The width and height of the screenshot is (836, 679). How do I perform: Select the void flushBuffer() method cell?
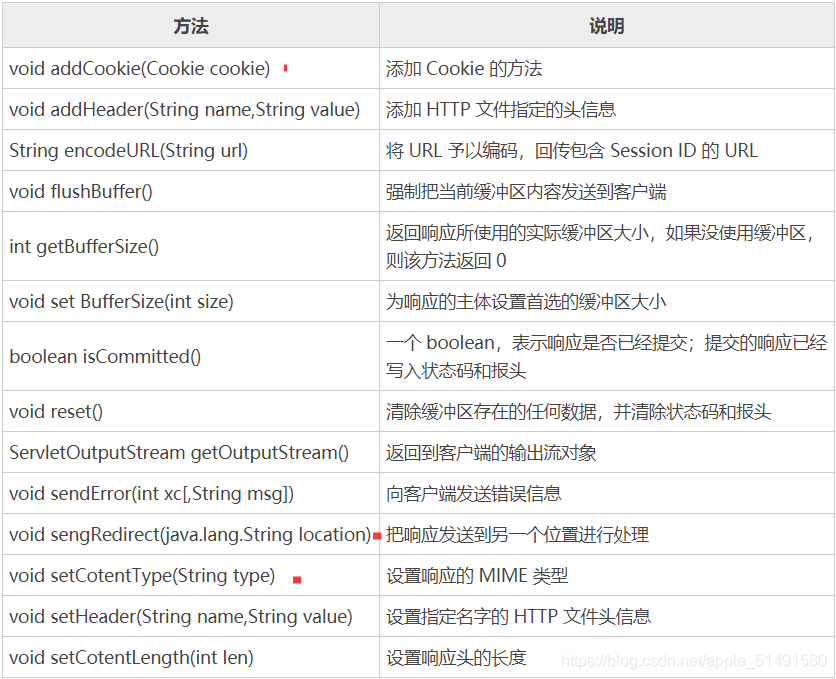[x=191, y=192]
